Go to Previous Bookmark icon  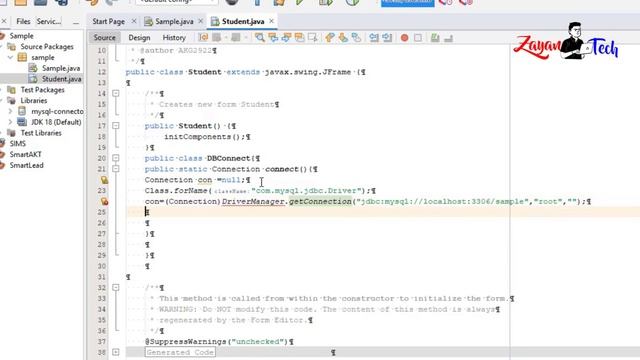point(330,38)
